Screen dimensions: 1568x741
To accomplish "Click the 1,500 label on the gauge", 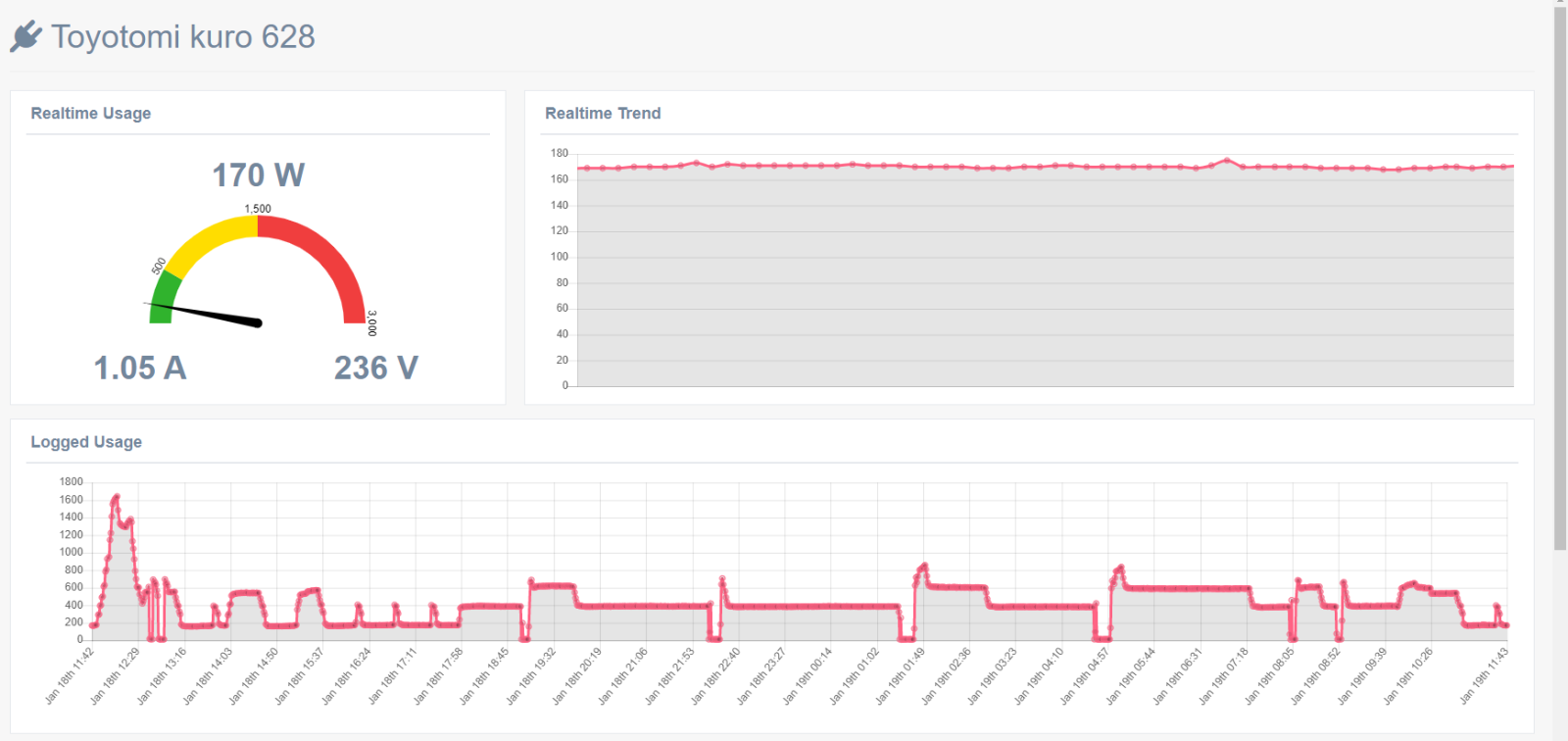I will coord(258,209).
